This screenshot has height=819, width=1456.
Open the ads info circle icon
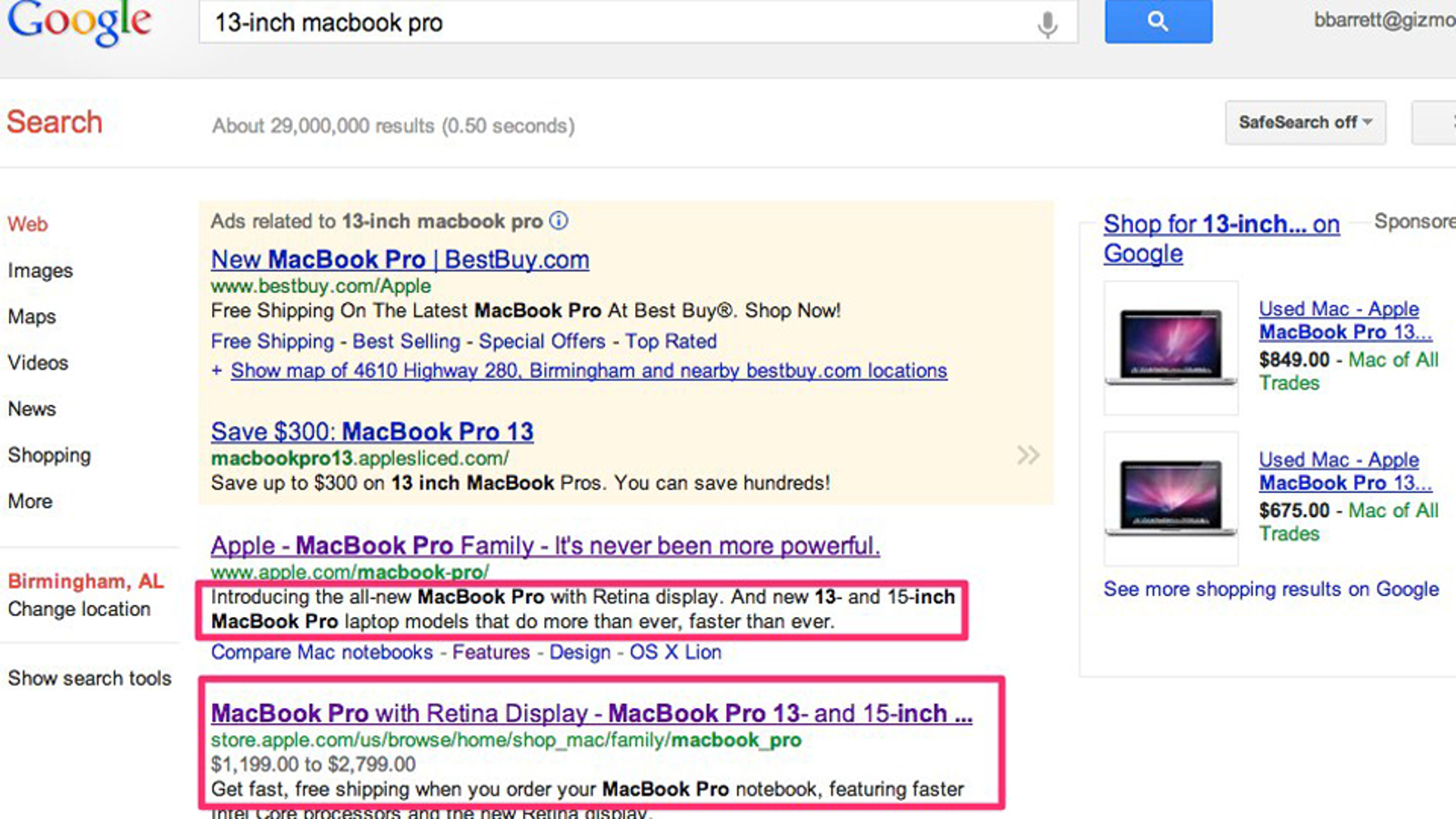[559, 220]
